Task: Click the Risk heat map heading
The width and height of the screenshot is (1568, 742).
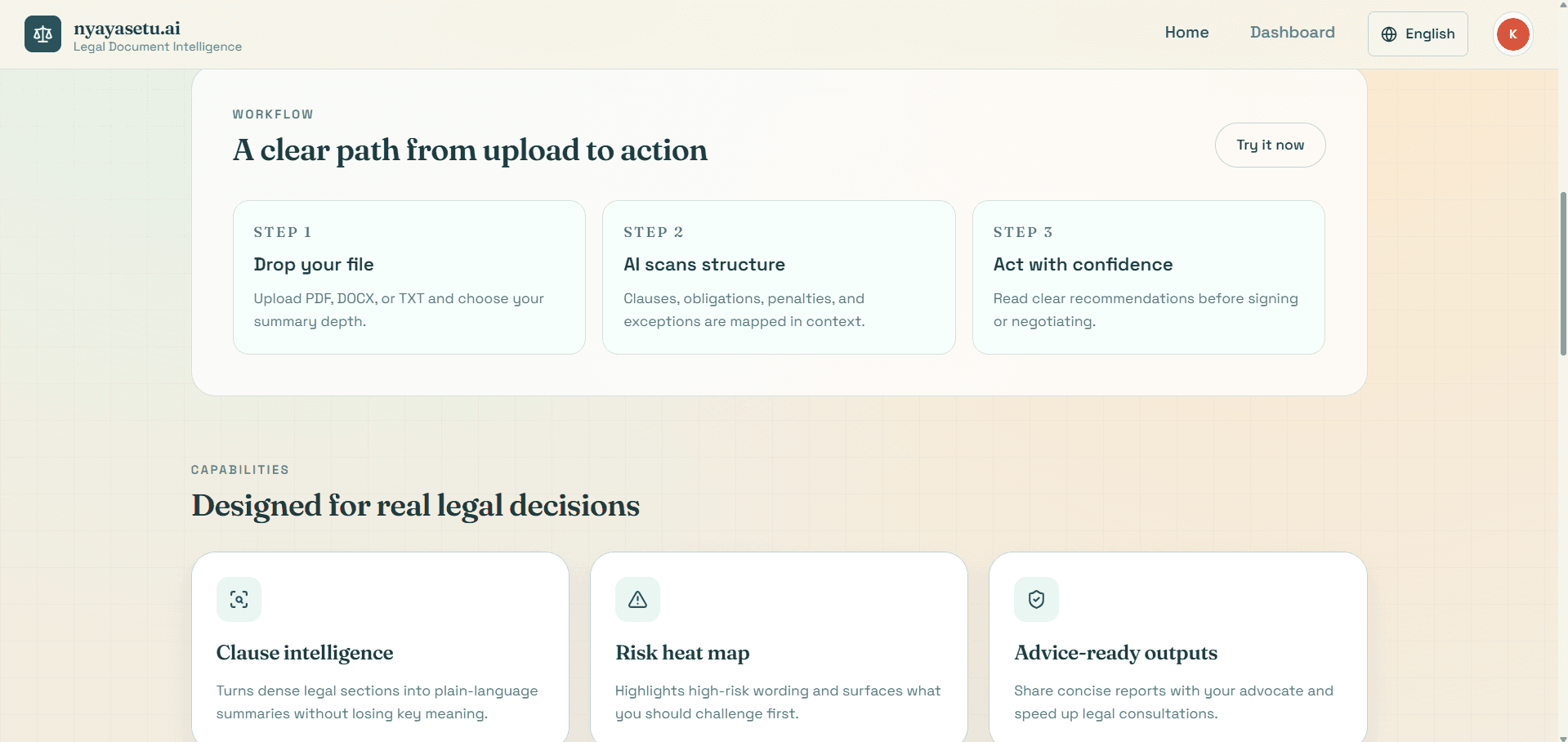Action: (682, 653)
